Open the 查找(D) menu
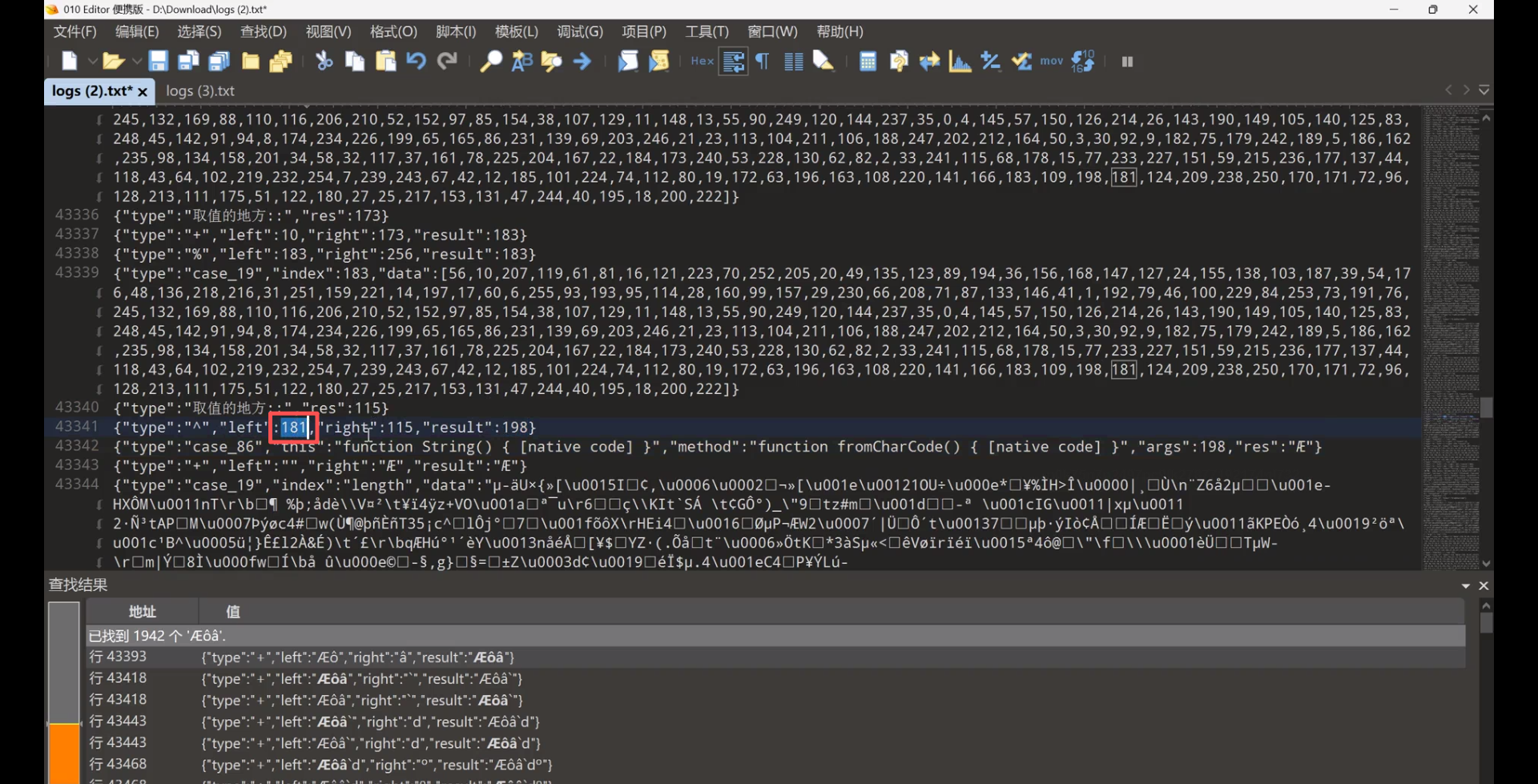Image resolution: width=1538 pixels, height=784 pixels. (264, 31)
